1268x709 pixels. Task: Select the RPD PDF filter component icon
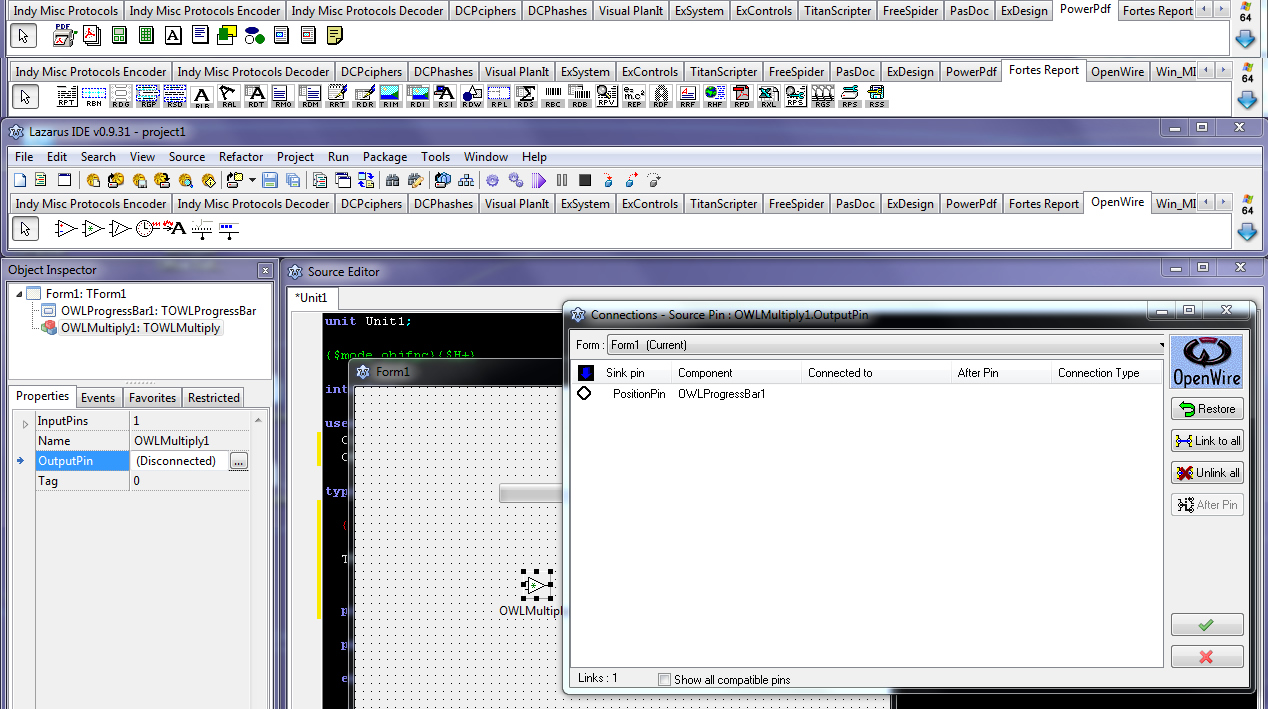pyautogui.click(x=742, y=97)
